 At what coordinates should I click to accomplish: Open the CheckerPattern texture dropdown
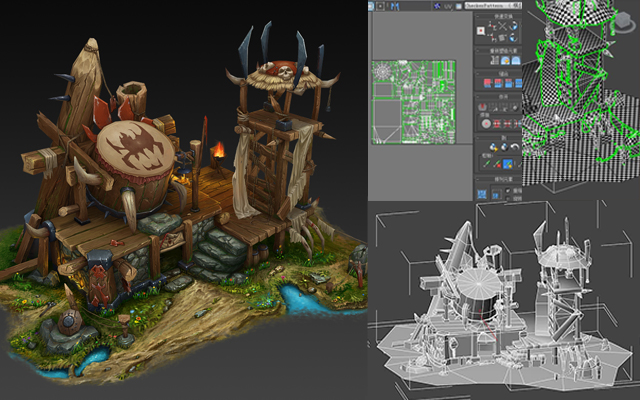tap(493, 6)
